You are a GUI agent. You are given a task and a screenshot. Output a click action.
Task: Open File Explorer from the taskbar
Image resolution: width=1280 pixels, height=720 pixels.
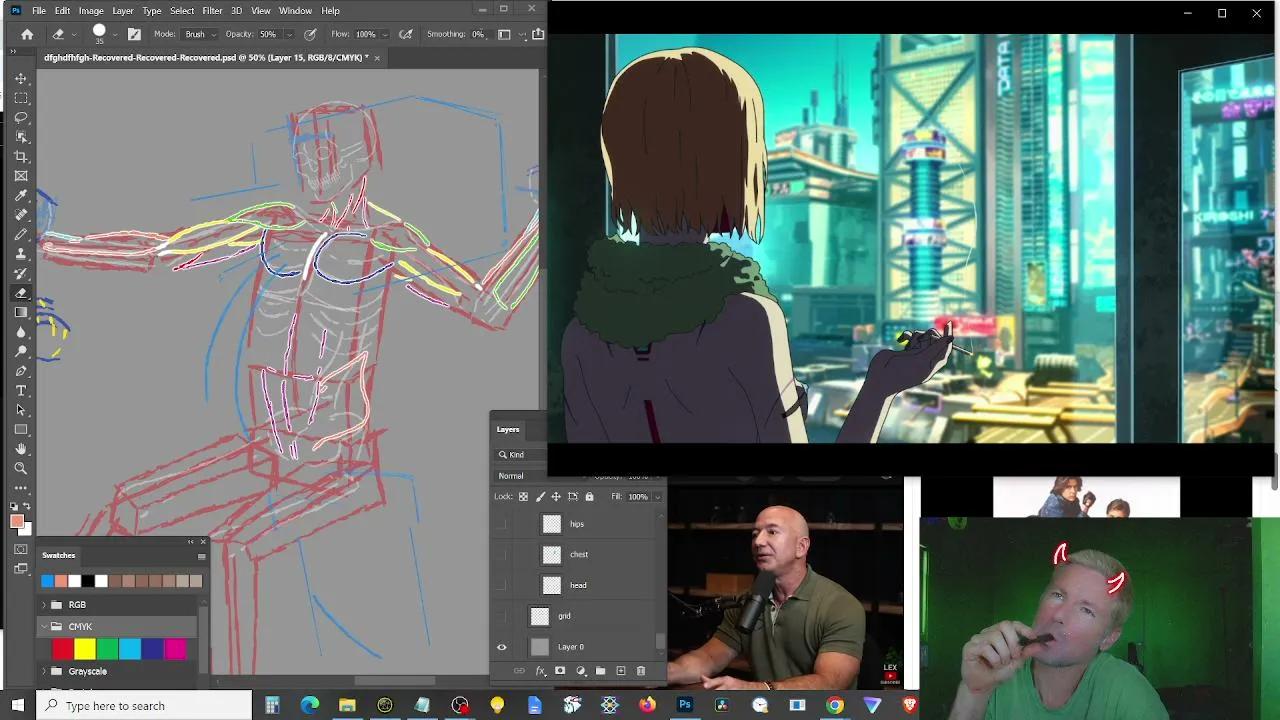347,705
